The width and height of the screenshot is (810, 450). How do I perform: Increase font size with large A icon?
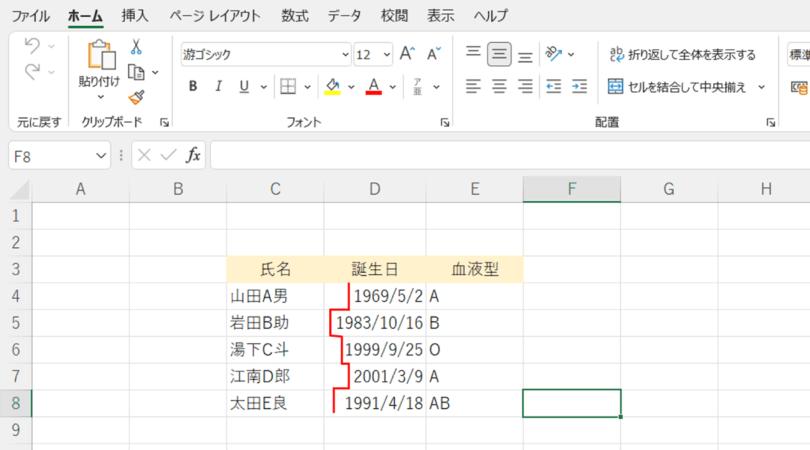pyautogui.click(x=407, y=54)
